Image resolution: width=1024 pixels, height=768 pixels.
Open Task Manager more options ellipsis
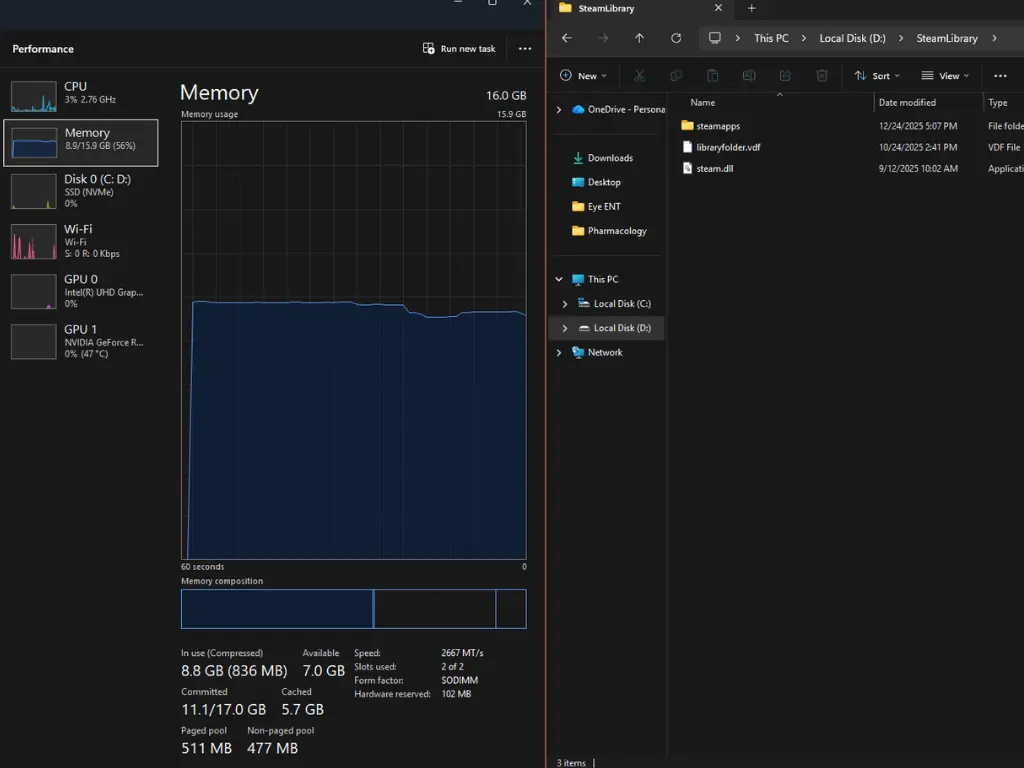[524, 48]
